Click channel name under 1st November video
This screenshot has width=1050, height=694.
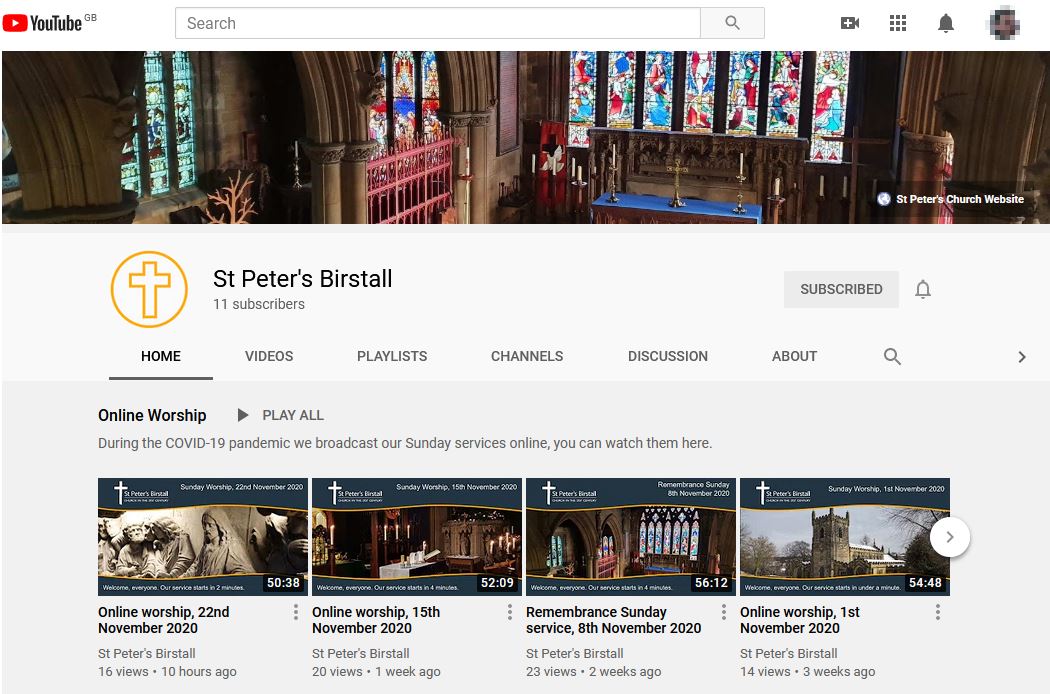pyautogui.click(x=789, y=653)
